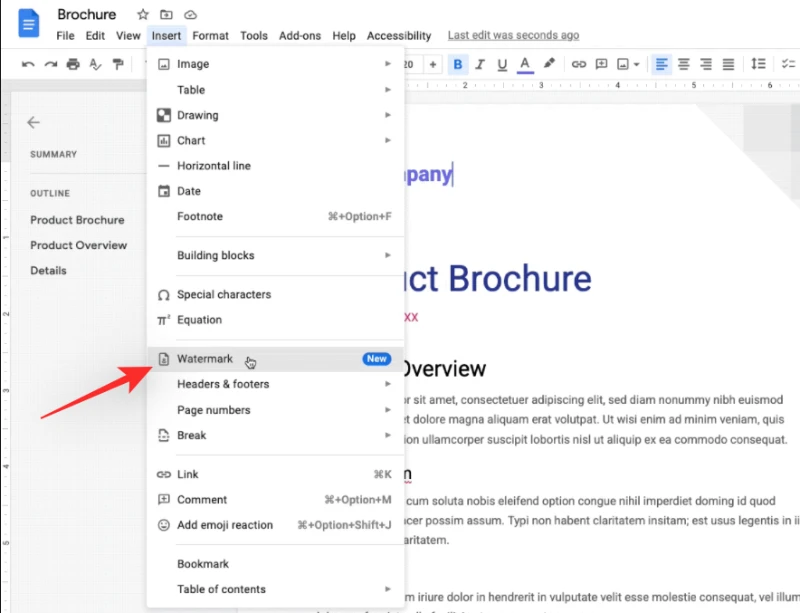Jump to Product Overview in outline
The image size is (800, 613).
(79, 245)
